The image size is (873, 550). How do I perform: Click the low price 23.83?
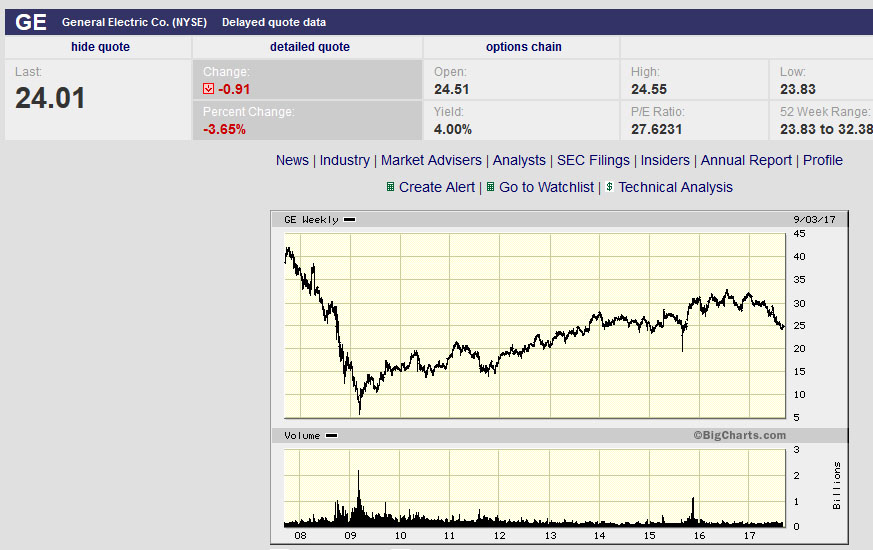798,89
